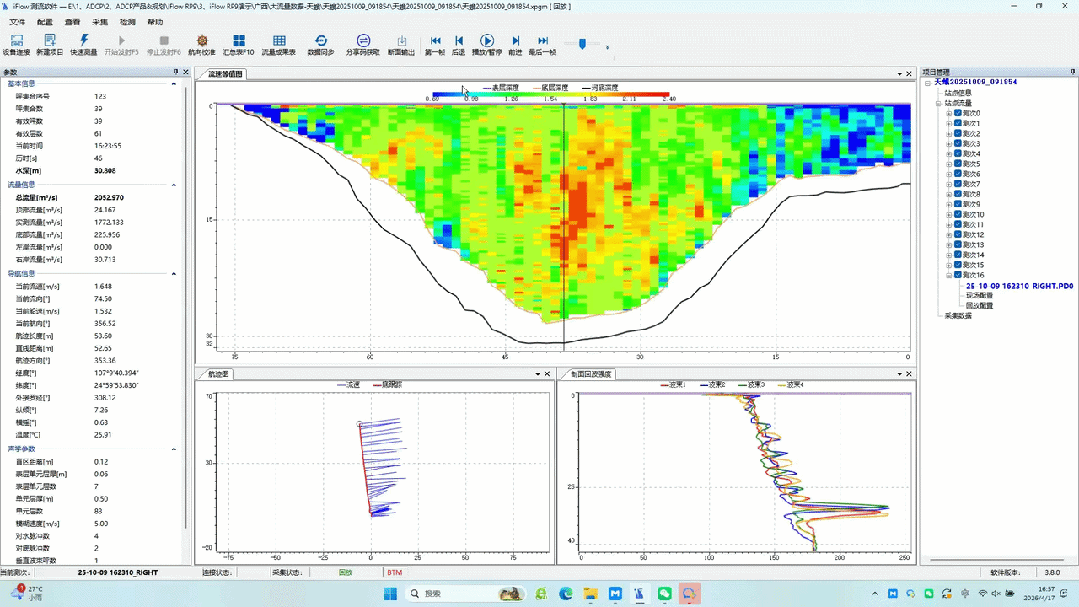Open the 汇总表F10 summary table

pyautogui.click(x=239, y=41)
